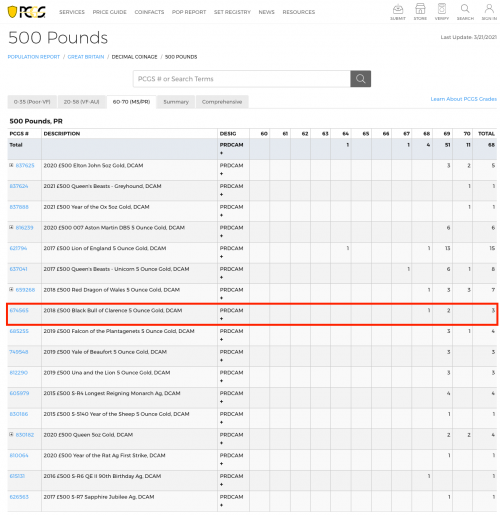Click plus icon in Year of the Sheep row
The height and width of the screenshot is (515, 500).
point(221,422)
